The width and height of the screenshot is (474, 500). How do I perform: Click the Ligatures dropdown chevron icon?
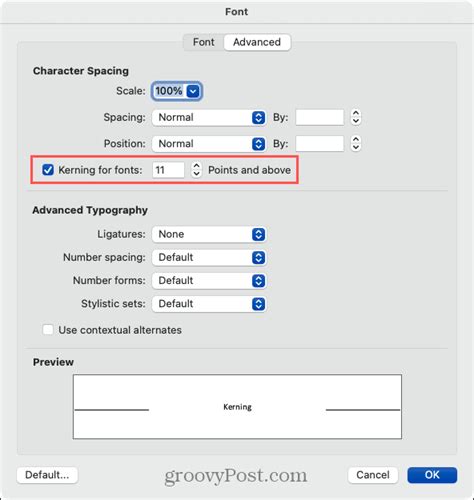(258, 234)
